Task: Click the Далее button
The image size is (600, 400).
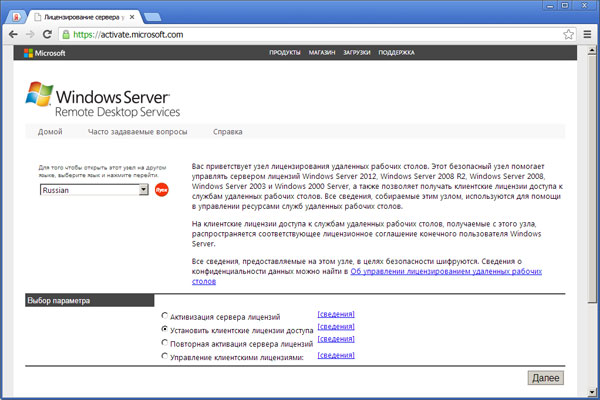Action: pyautogui.click(x=546, y=378)
